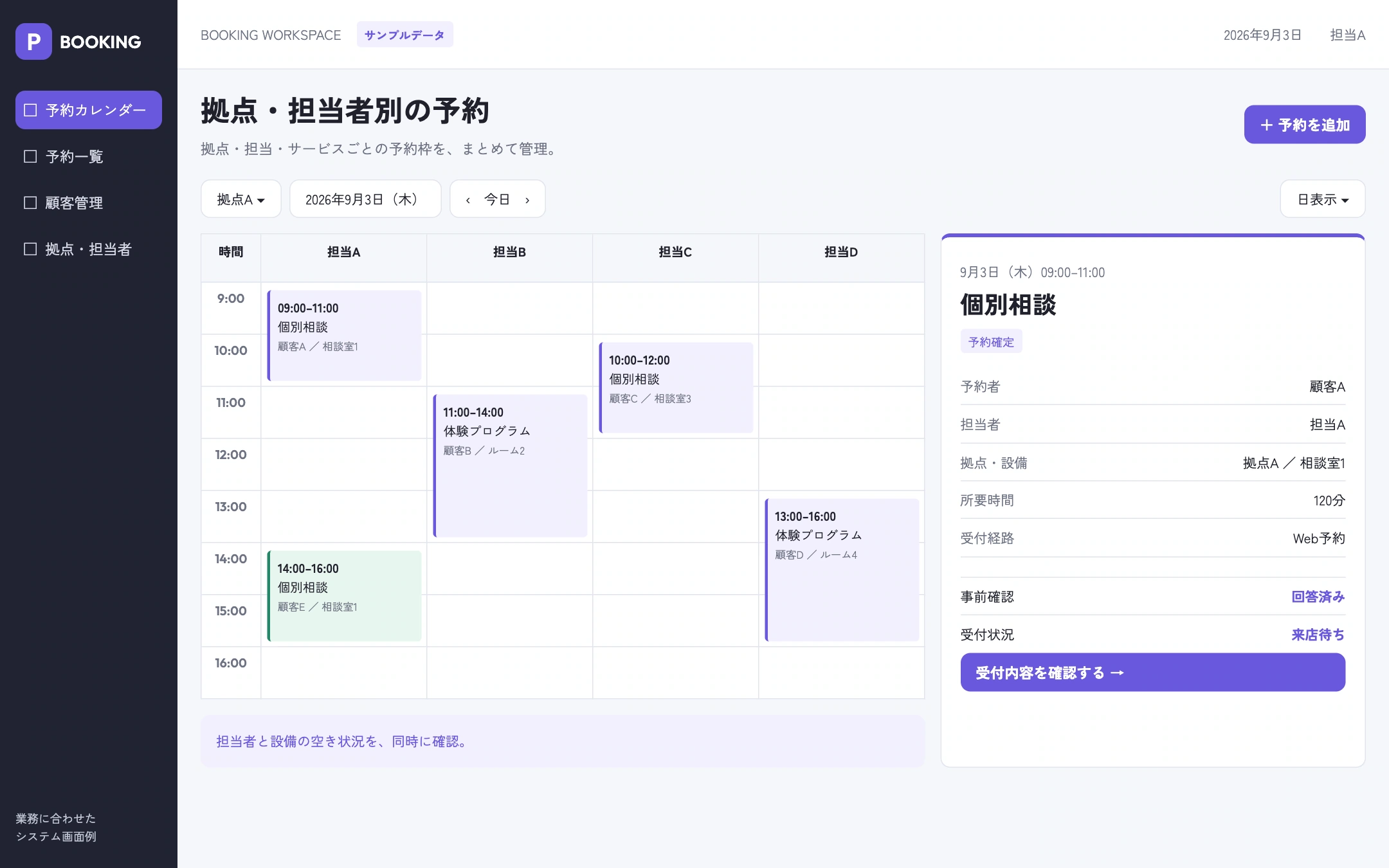Click the purple P Booking logo
This screenshot has height=868, width=1389.
click(33, 42)
